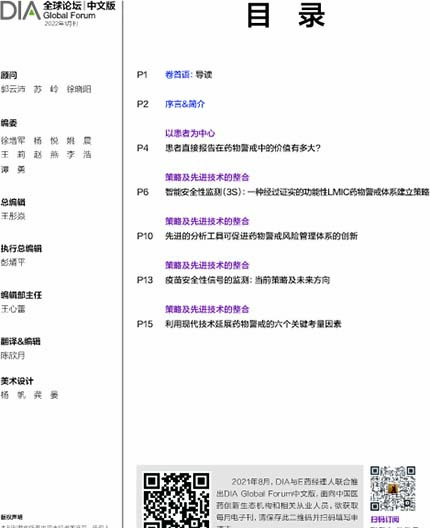Click the 美术设计 heading in sidebar
430x528 pixels.
click(17, 381)
